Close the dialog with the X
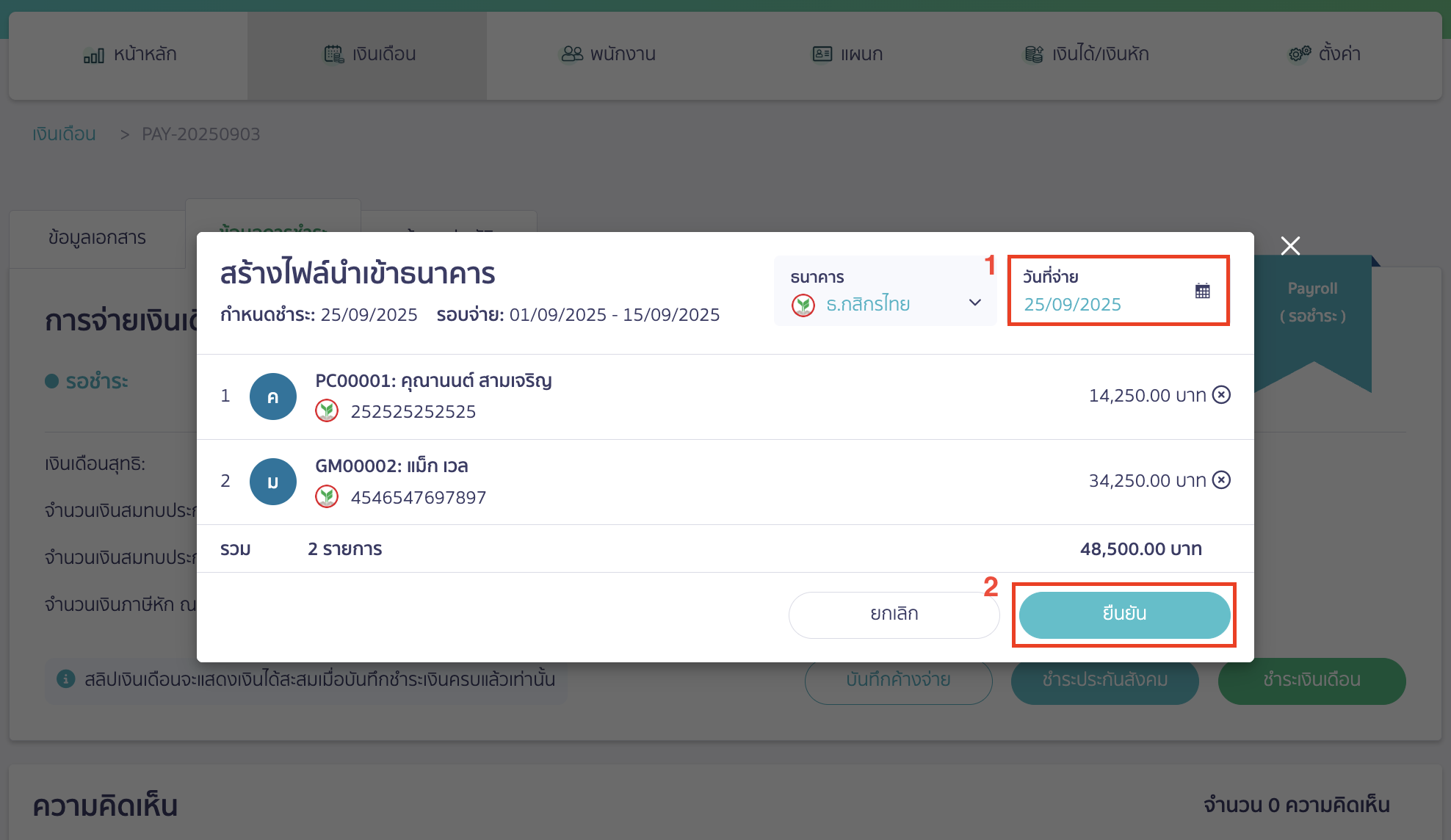Image resolution: width=1451 pixels, height=840 pixels. click(1290, 246)
